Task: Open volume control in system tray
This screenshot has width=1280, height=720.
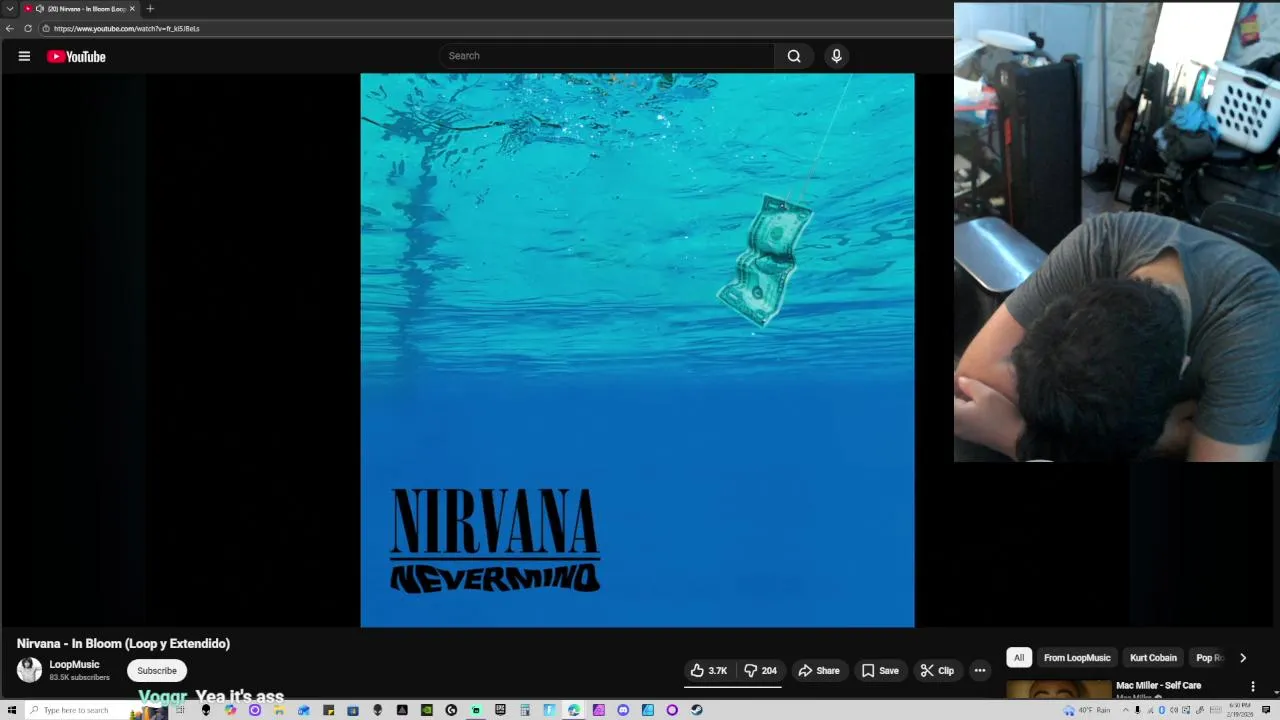Action: pyautogui.click(x=1174, y=710)
